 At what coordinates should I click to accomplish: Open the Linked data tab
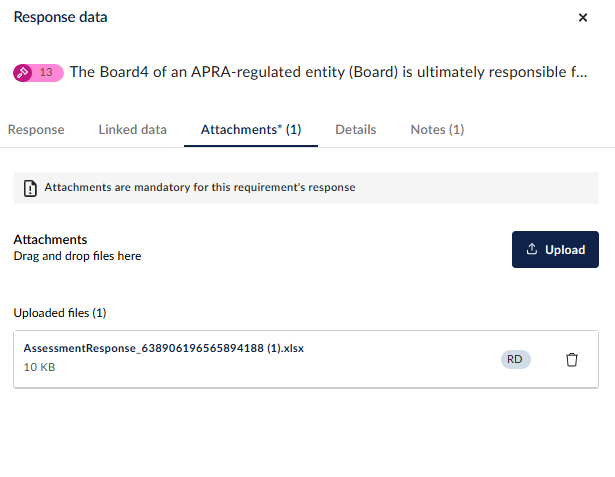coord(133,130)
